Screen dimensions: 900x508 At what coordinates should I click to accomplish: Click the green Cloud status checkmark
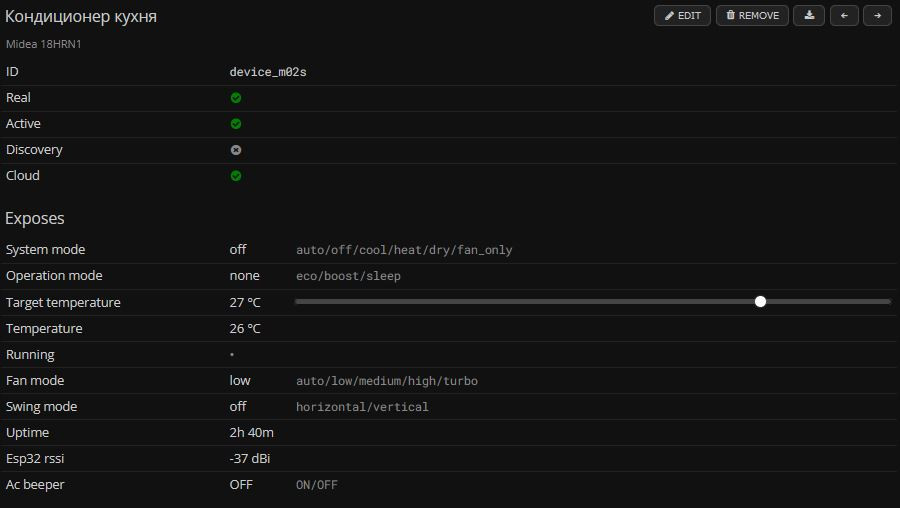pos(236,176)
